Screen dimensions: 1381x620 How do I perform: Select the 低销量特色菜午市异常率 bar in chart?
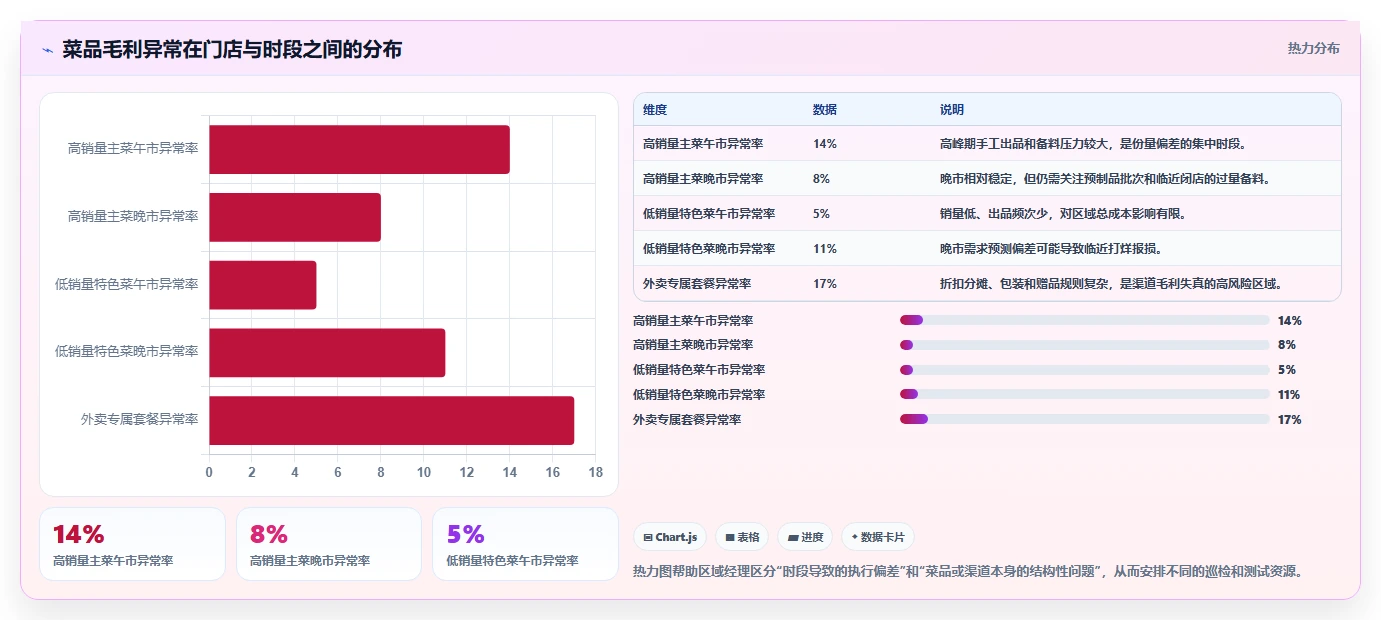263,285
